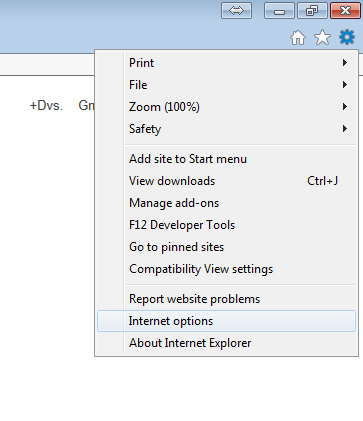Choose Report website problems
Viewport: 363px width, 421px height.
(227, 299)
